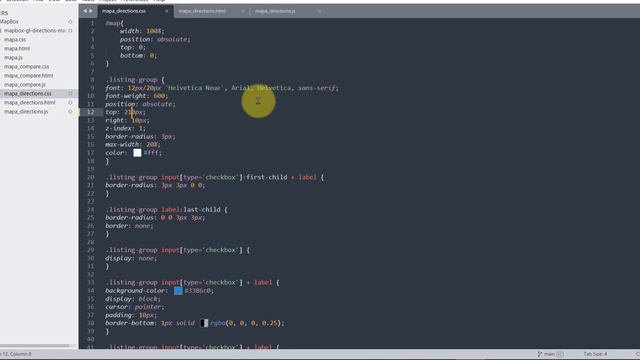Click the main branch name in status bar
Viewport: 640px width, 360px height.
pos(549,354)
